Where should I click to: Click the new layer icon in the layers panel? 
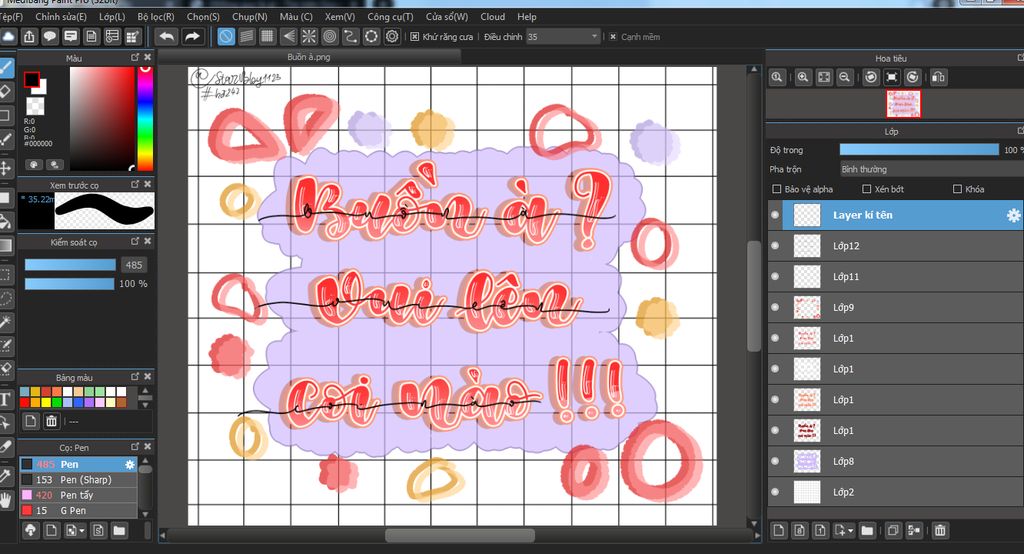[x=778, y=530]
